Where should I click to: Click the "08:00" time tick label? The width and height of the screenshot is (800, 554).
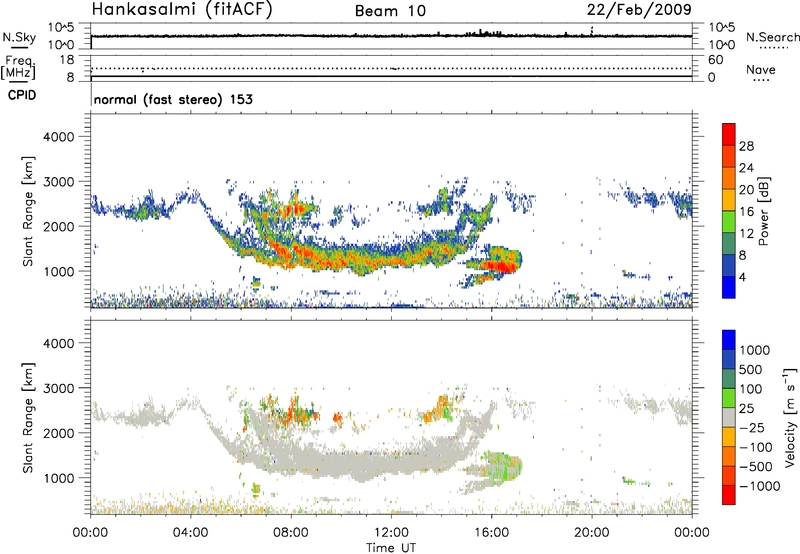pos(290,533)
